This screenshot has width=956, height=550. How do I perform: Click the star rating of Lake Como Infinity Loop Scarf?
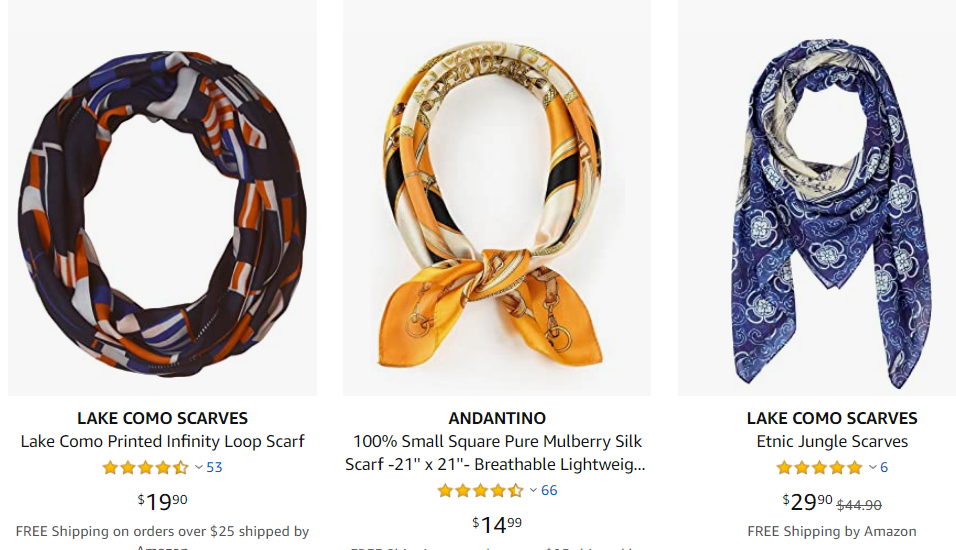point(145,468)
